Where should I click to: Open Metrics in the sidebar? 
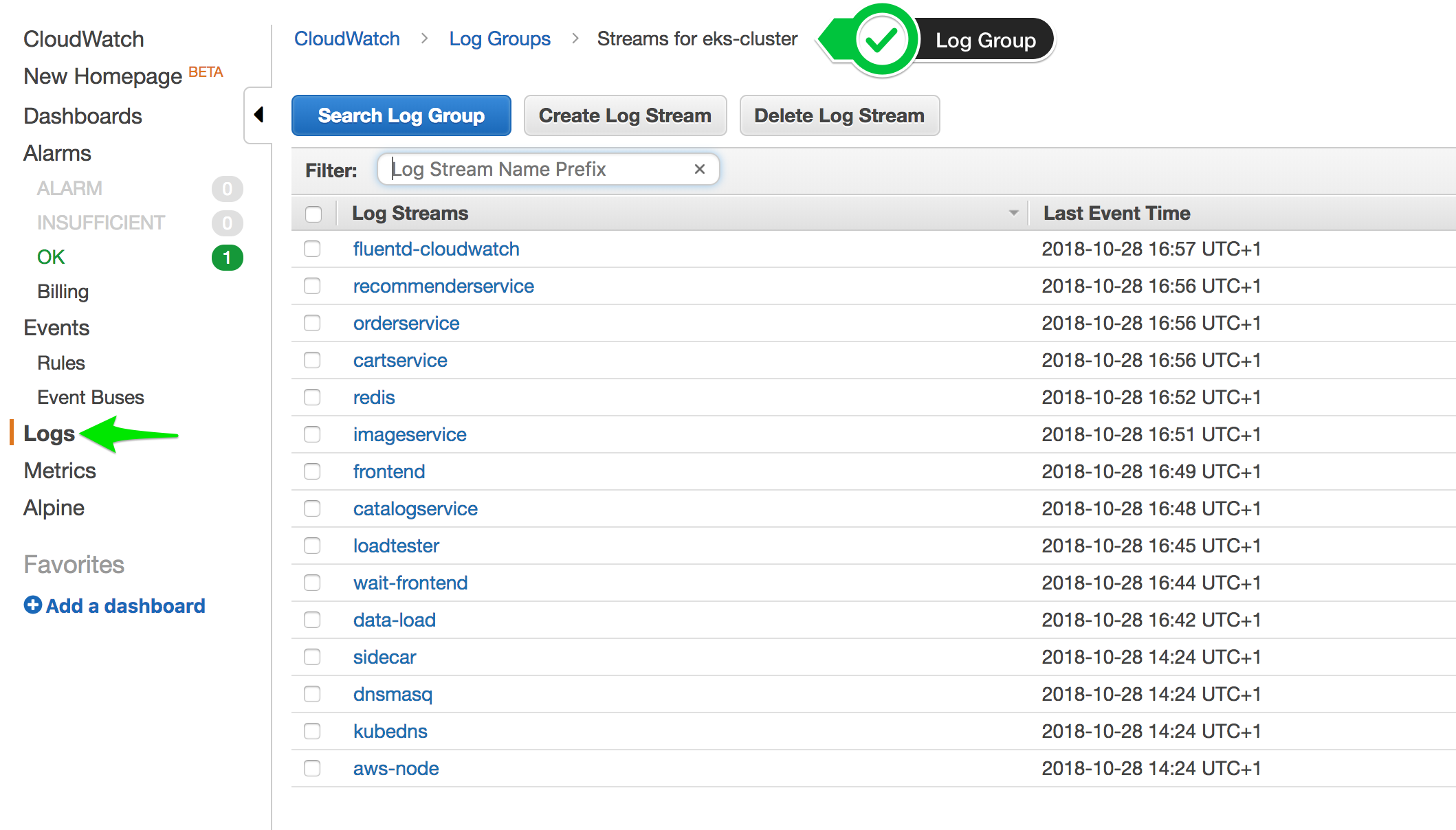pos(60,471)
